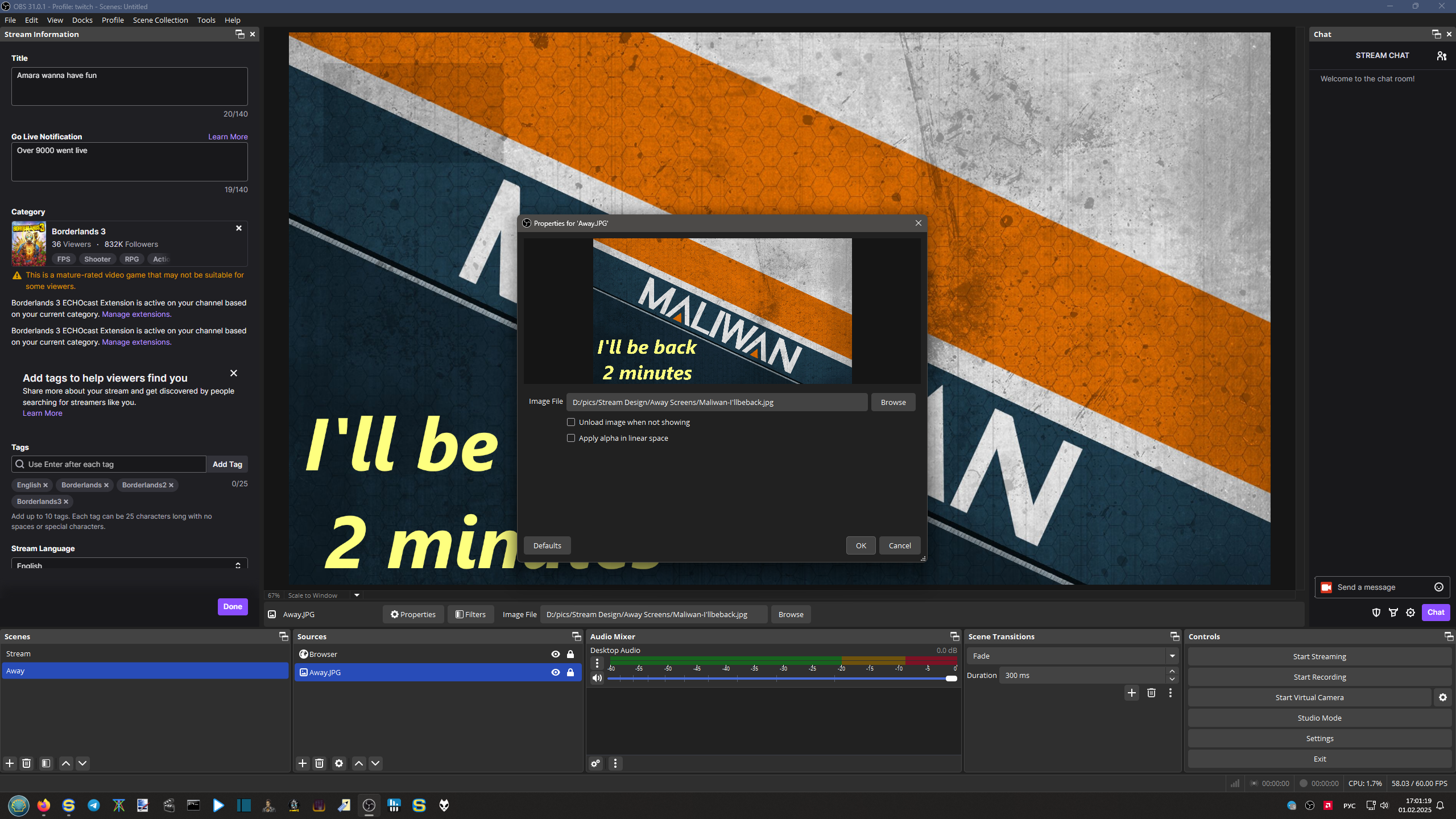Screen dimensions: 1456x819
Task: Click the purple Done button
Action: coord(233,606)
